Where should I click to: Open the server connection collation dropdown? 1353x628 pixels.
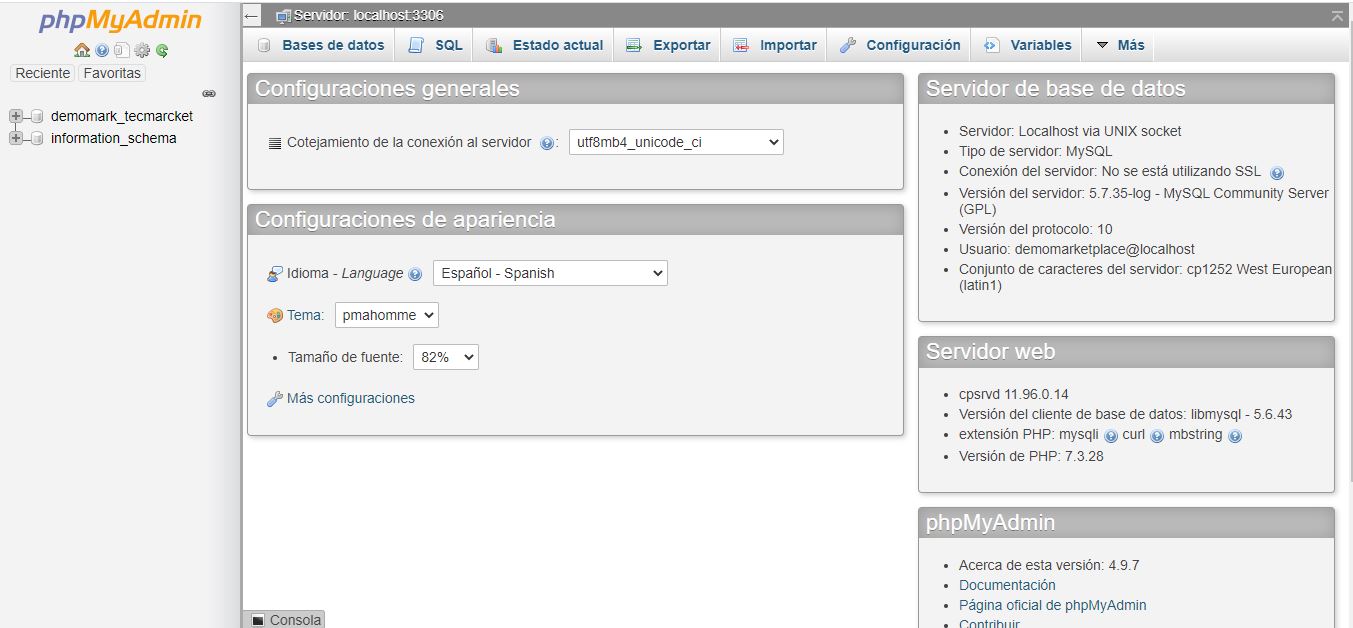[676, 142]
